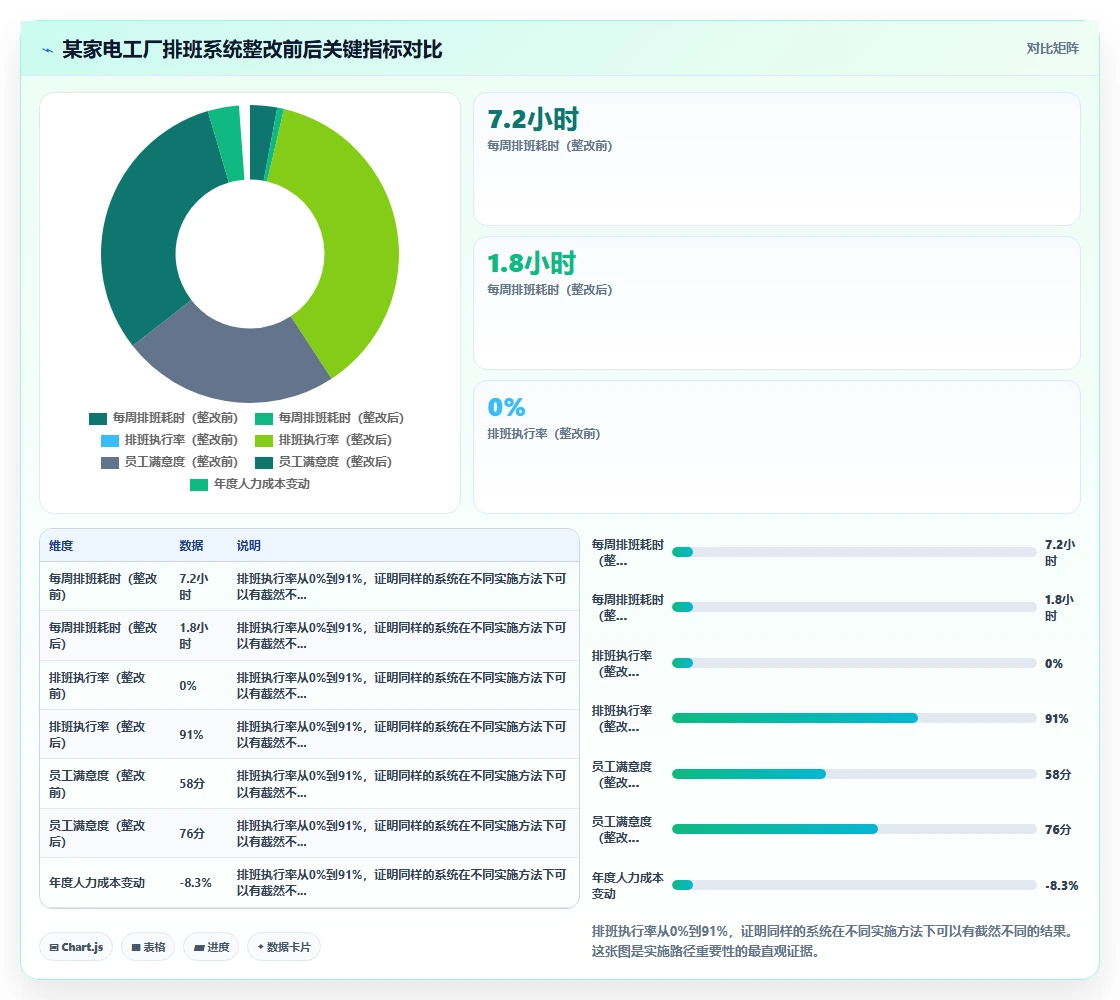The width and height of the screenshot is (1120, 1000).
Task: Select the 每周排班耗时（整改后） table row cell
Action: 104,636
